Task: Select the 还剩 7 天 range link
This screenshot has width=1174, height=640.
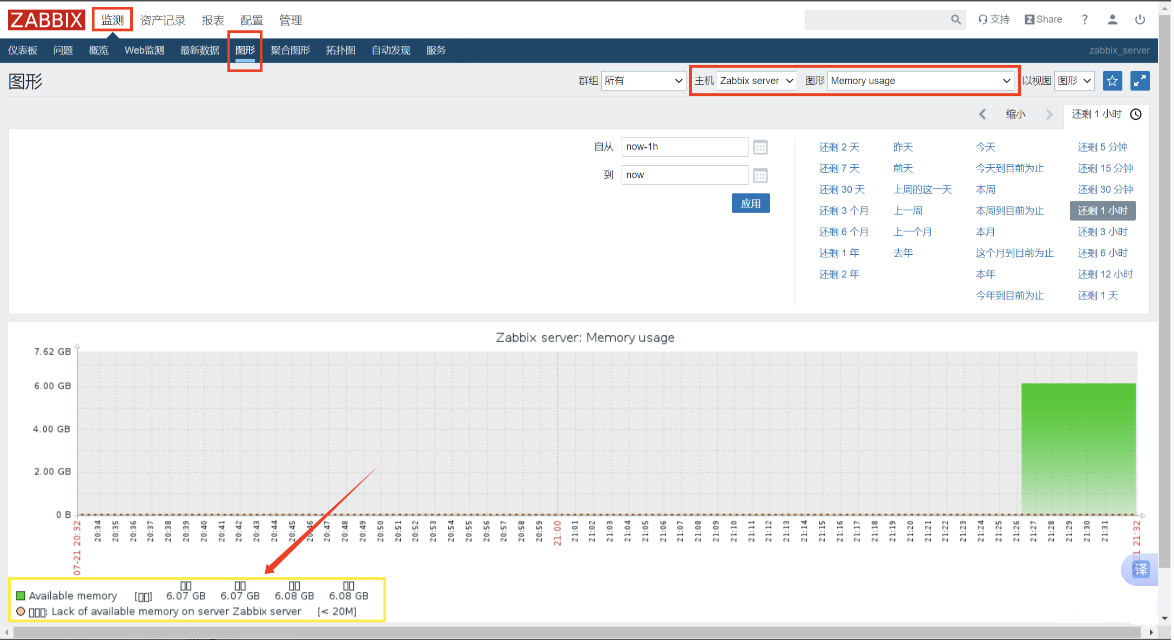Action: point(839,168)
